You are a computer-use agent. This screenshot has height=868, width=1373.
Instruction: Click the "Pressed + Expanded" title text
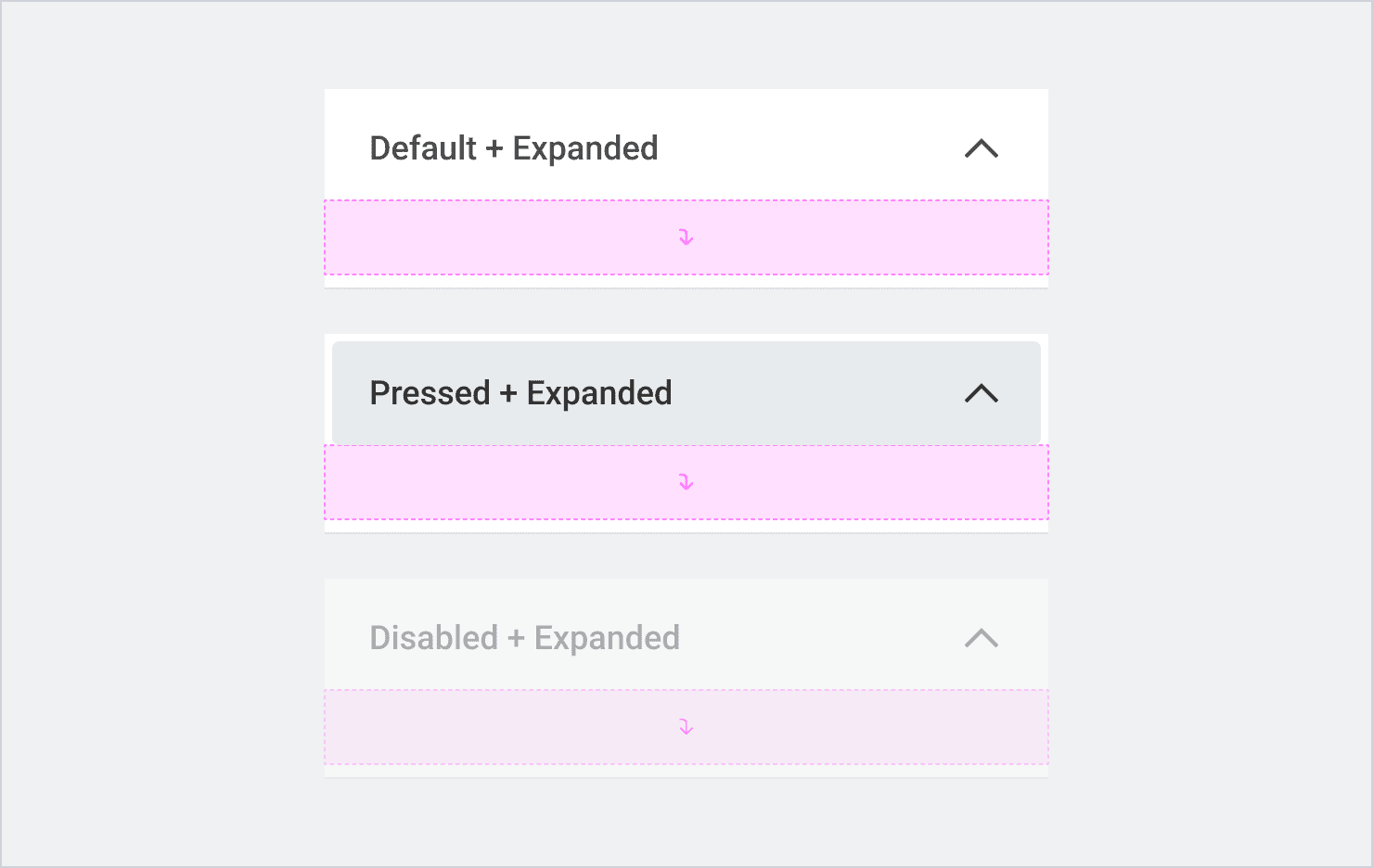coord(520,393)
